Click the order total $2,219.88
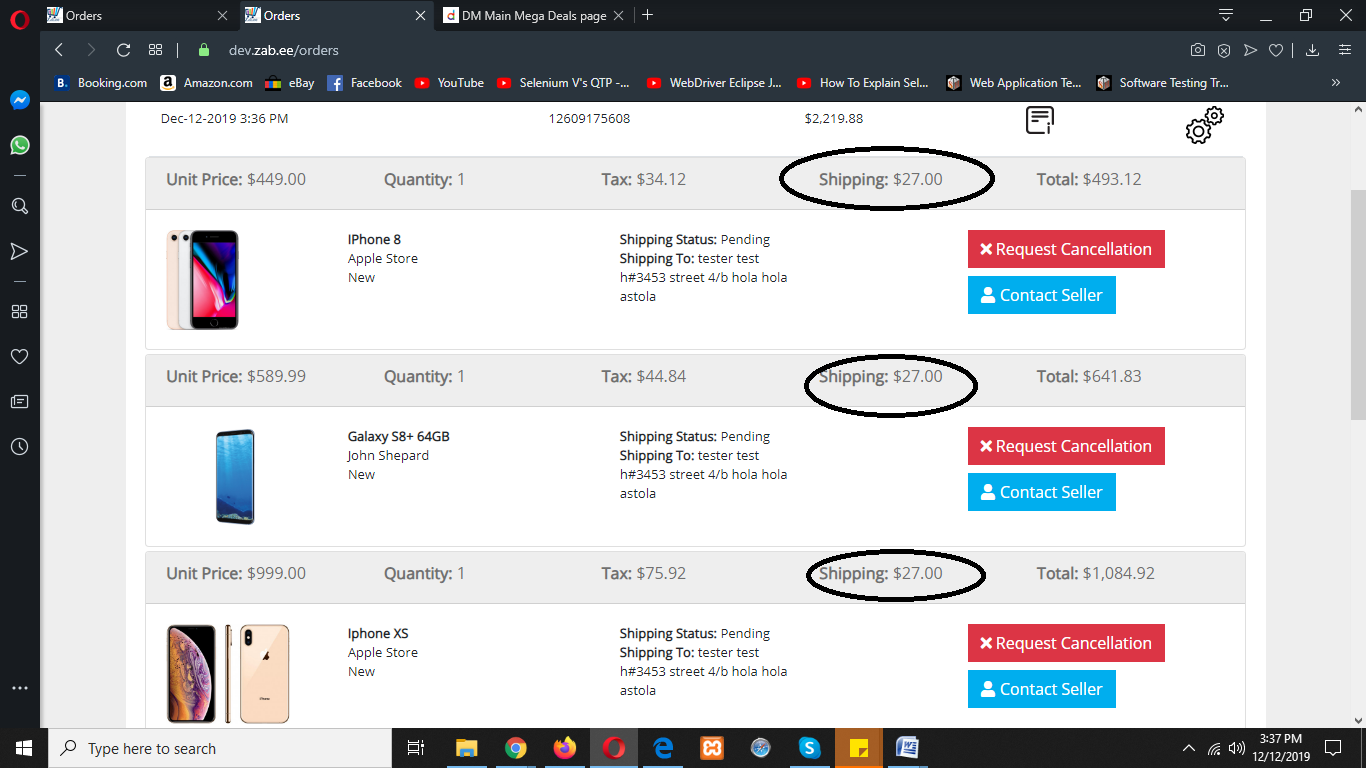The image size is (1366, 768). 834,119
